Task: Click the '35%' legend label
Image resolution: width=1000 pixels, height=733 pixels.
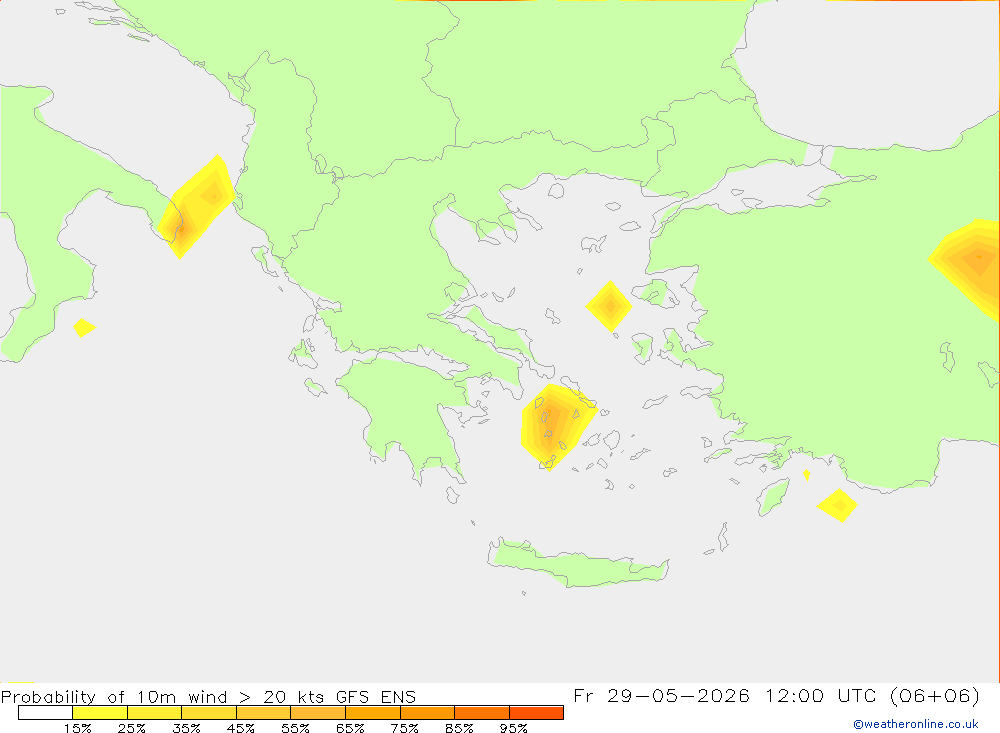Action: point(186,728)
